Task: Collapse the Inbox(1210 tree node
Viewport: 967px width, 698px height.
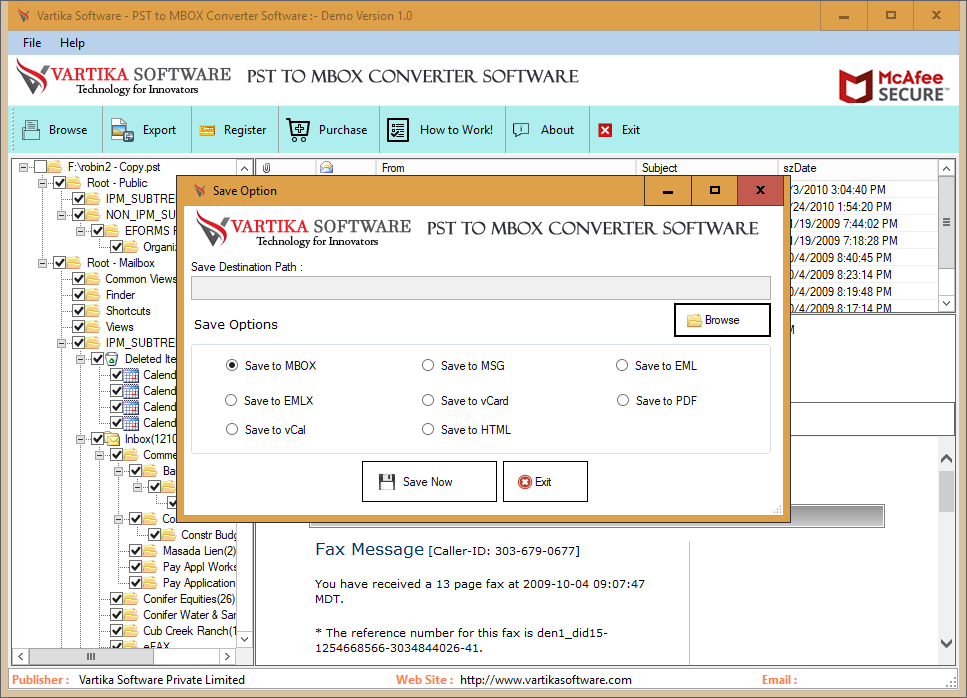Action: [x=81, y=439]
